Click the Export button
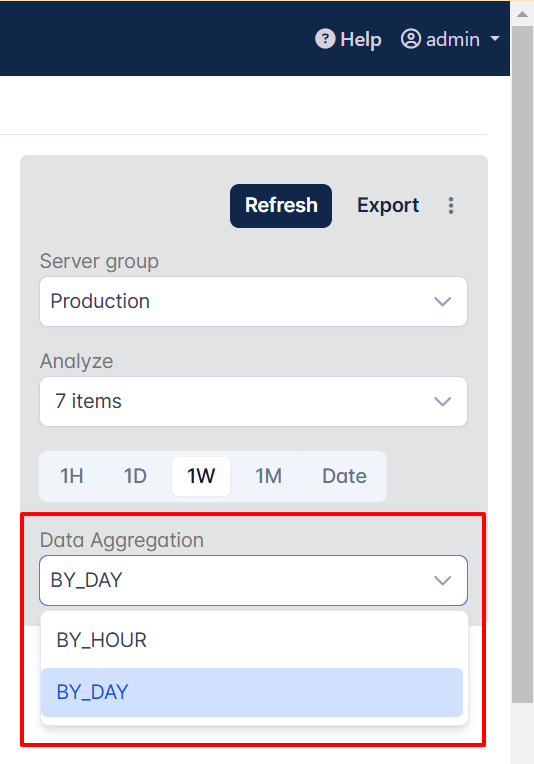 tap(388, 206)
